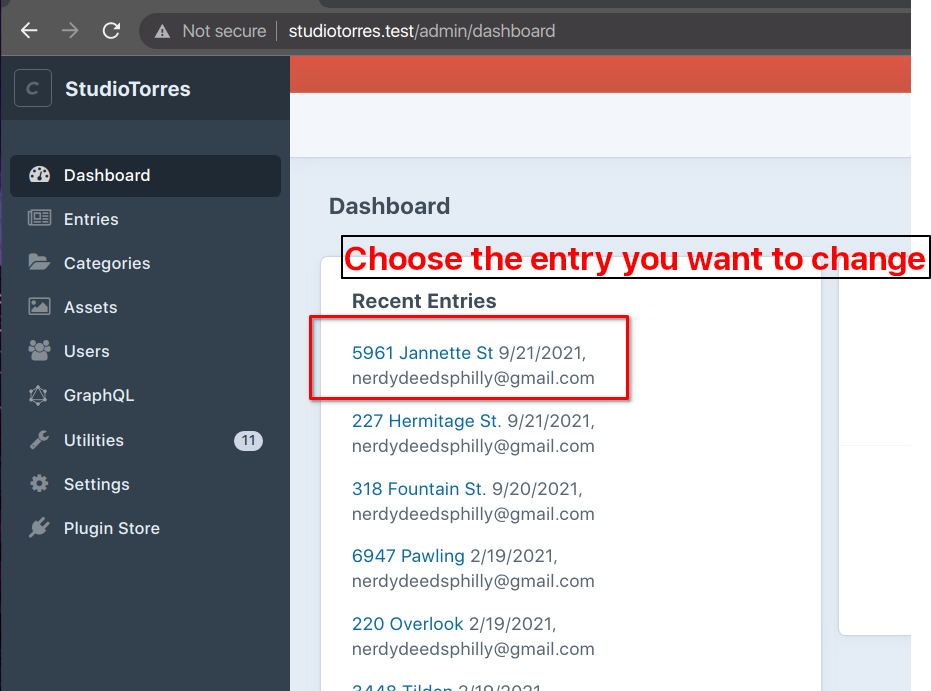The height and width of the screenshot is (691, 931).
Task: Open the 6947 Pawling entry
Action: pyautogui.click(x=408, y=556)
